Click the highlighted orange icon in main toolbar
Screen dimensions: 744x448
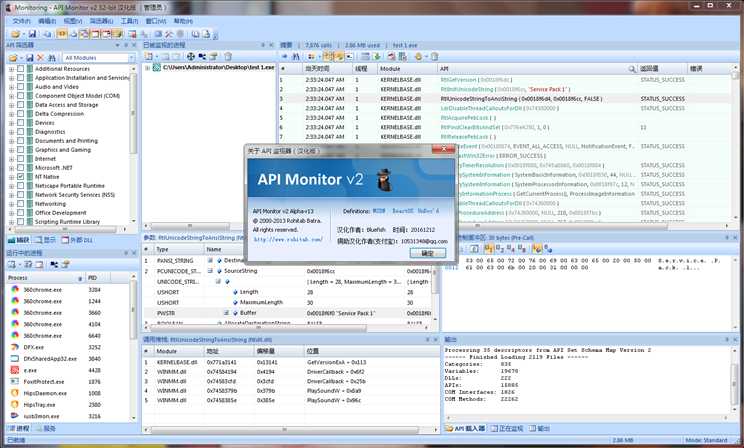click(x=62, y=34)
